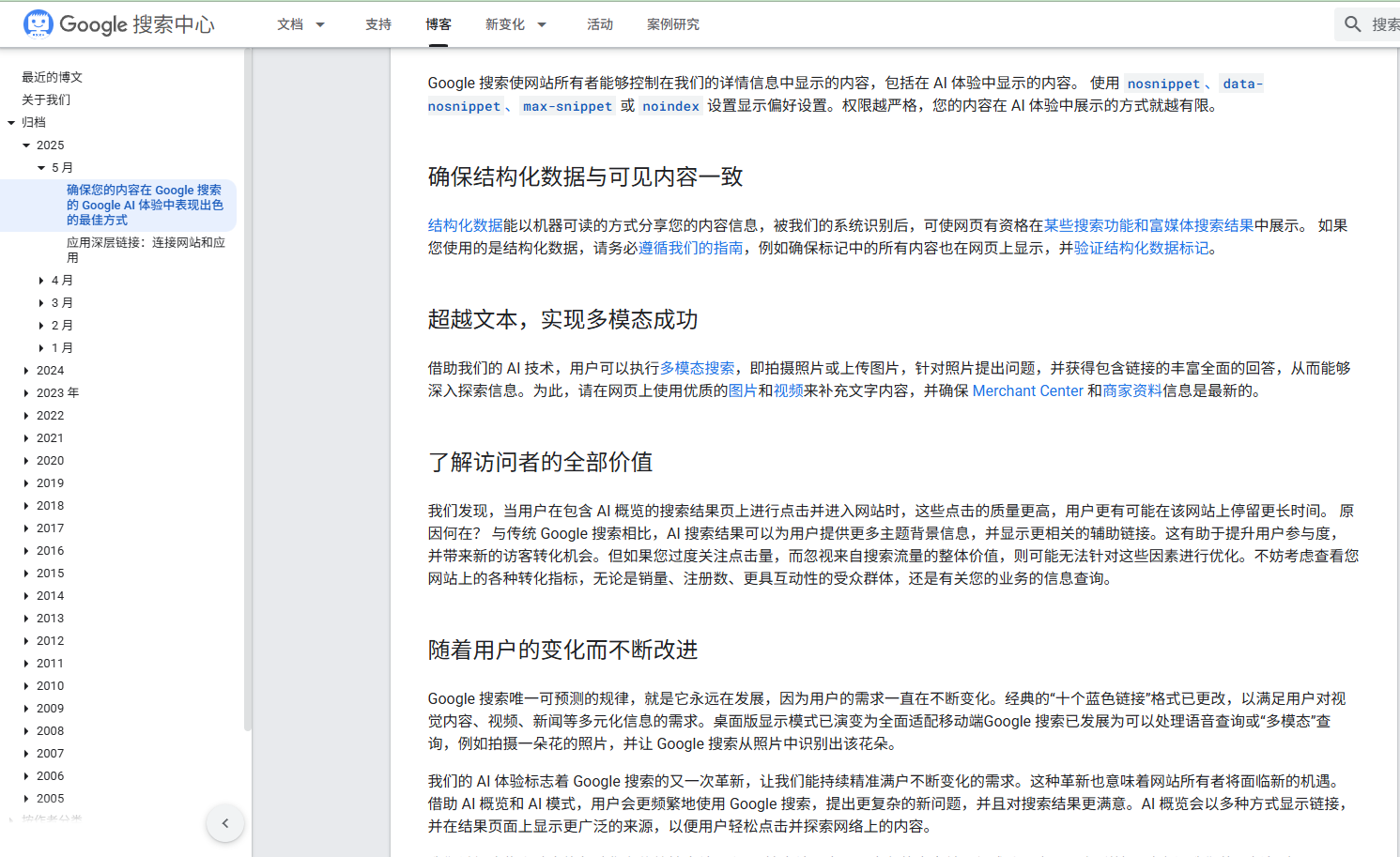Expand the 2022 archive year

click(26, 416)
